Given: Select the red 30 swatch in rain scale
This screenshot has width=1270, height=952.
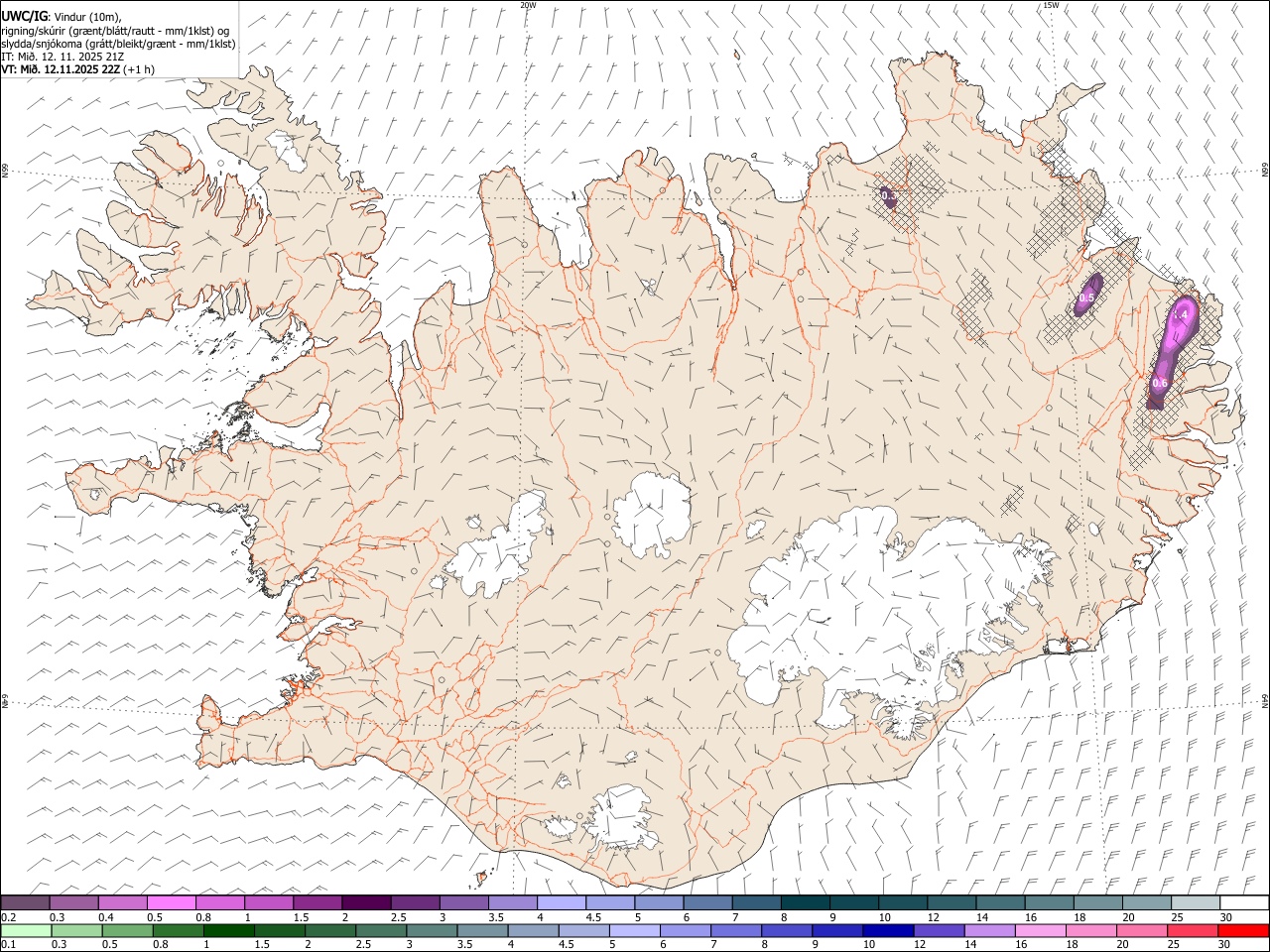Looking at the screenshot, I should point(1243,931).
